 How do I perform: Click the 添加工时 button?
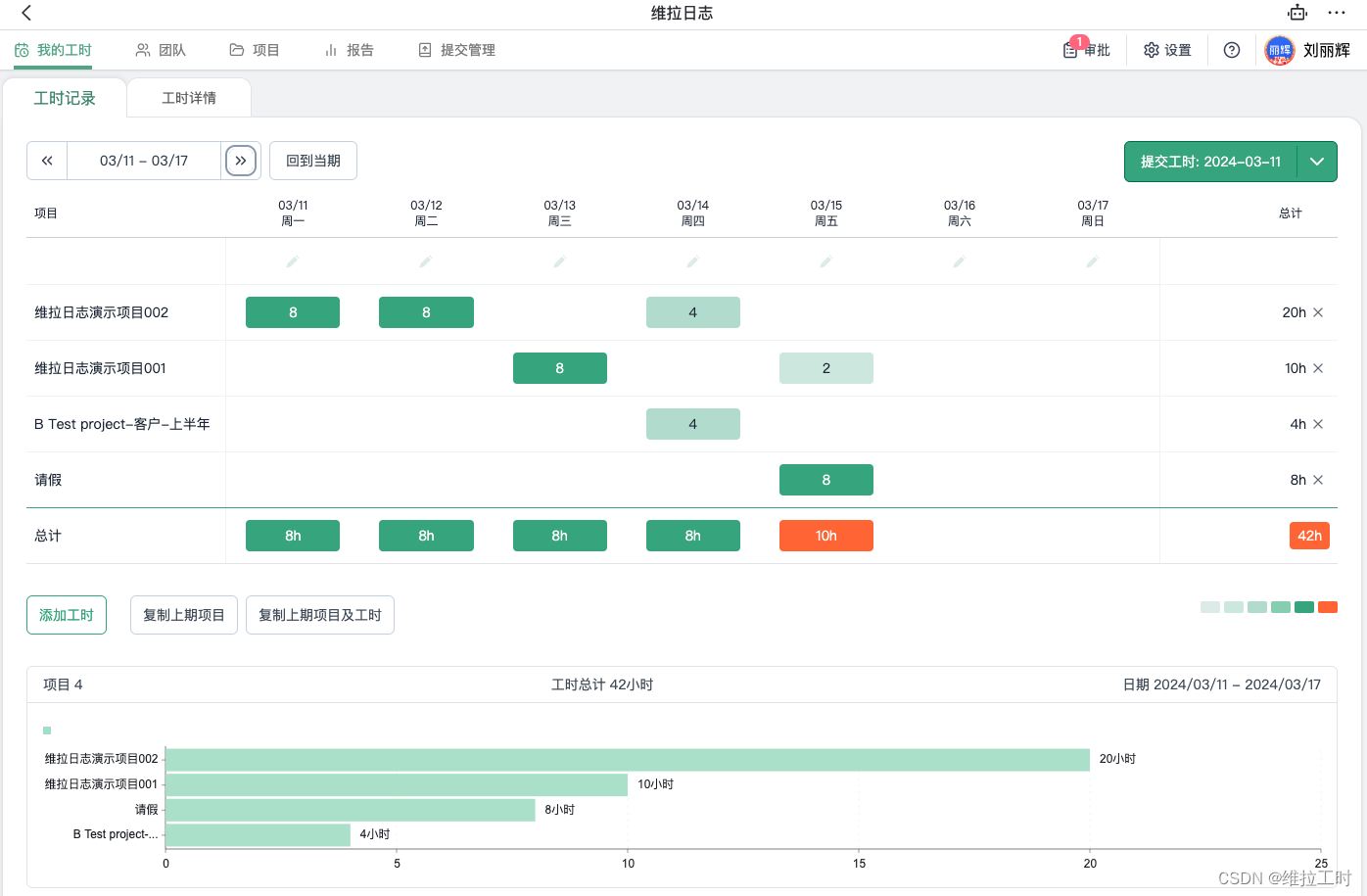pos(67,615)
